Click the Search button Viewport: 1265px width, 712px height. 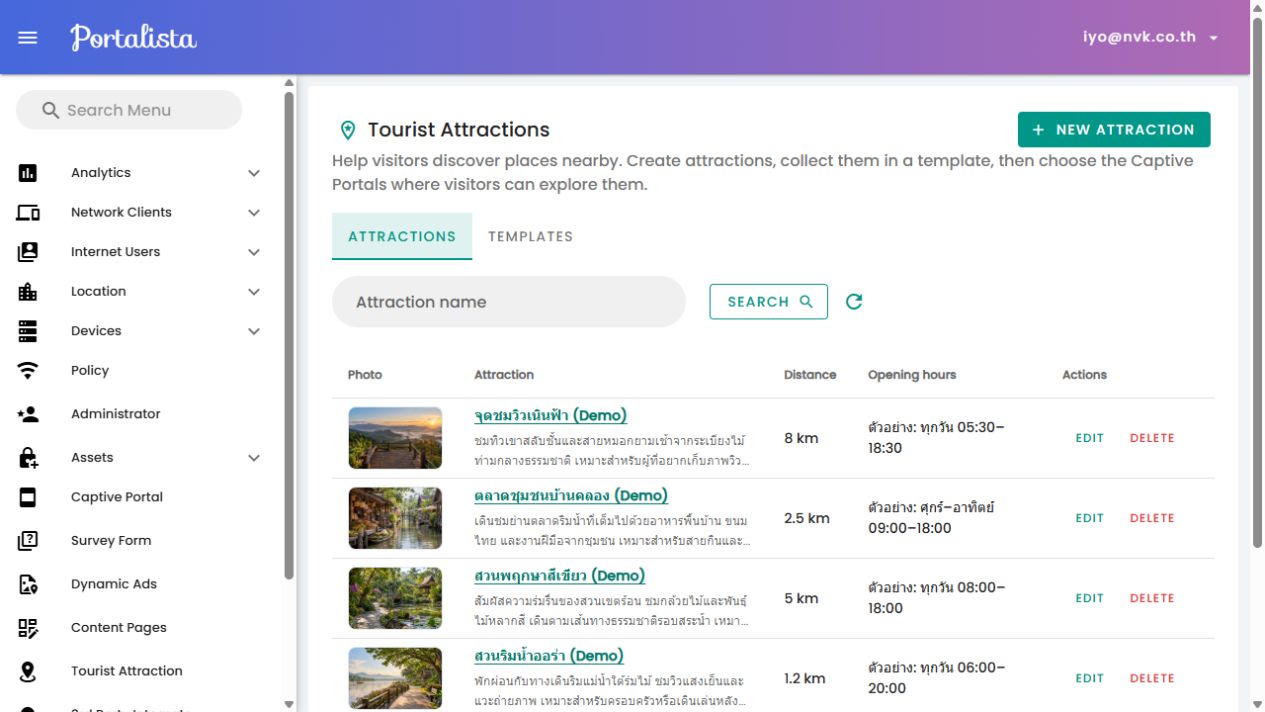coord(769,302)
